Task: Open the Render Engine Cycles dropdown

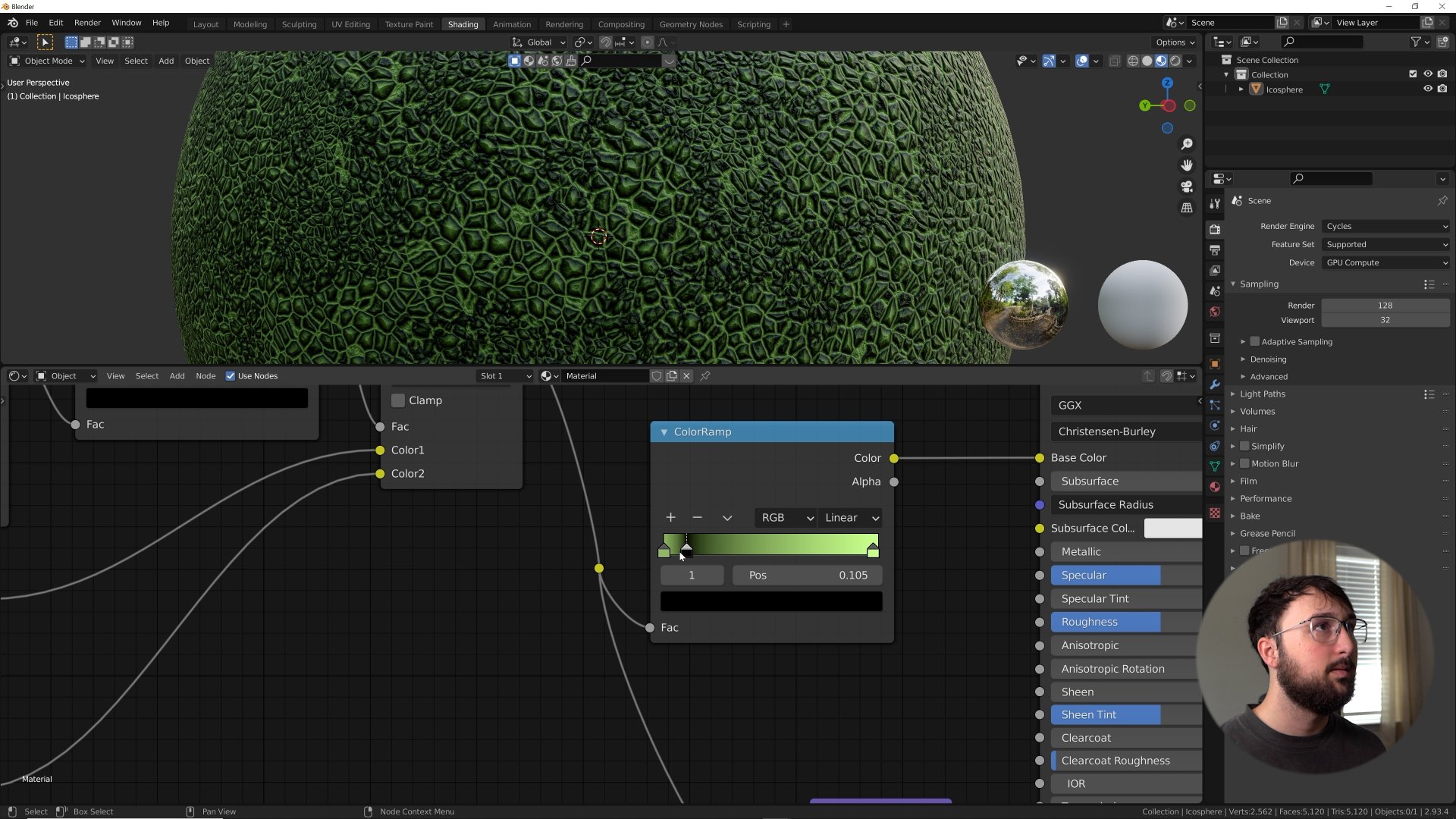Action: pos(1385,226)
